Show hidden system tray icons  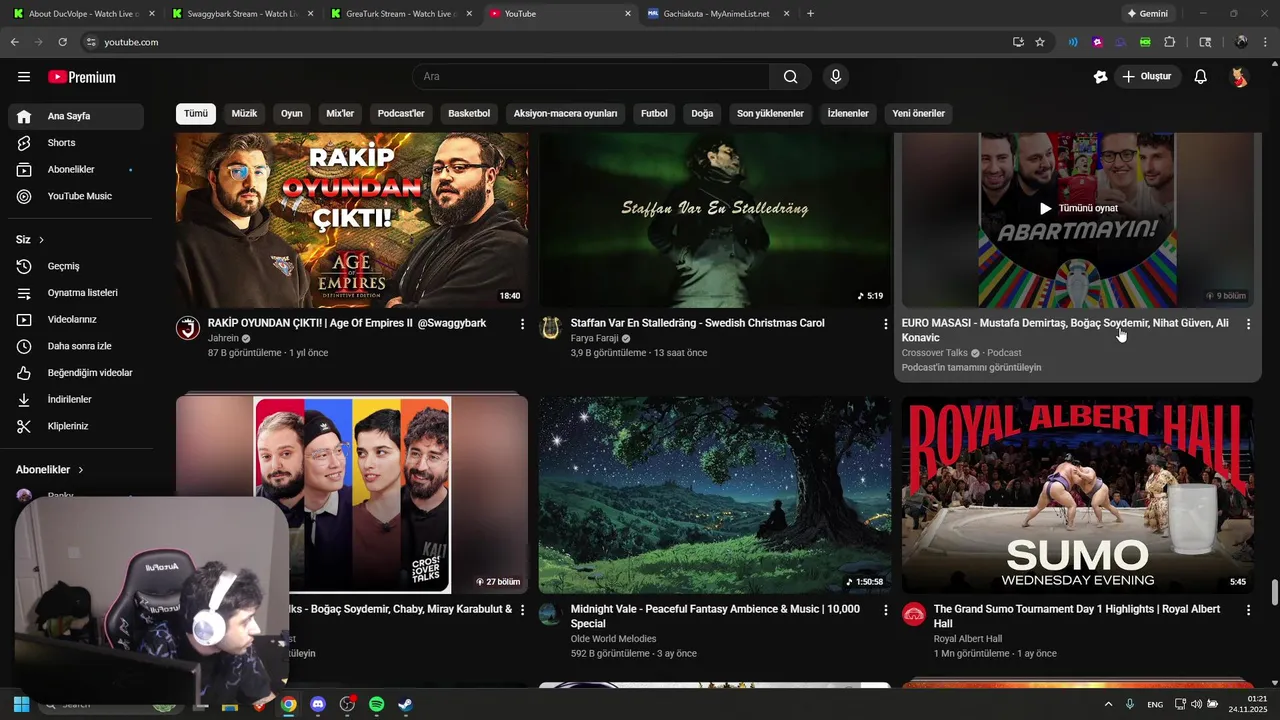click(1108, 704)
